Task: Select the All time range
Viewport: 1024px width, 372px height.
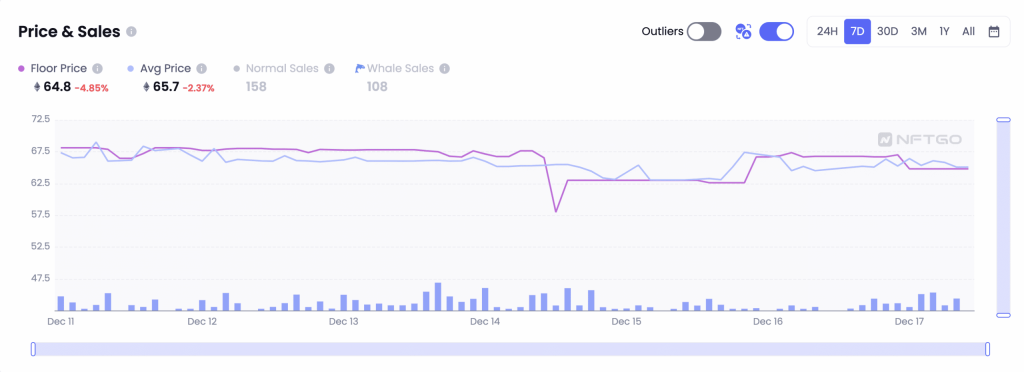Action: click(x=968, y=31)
